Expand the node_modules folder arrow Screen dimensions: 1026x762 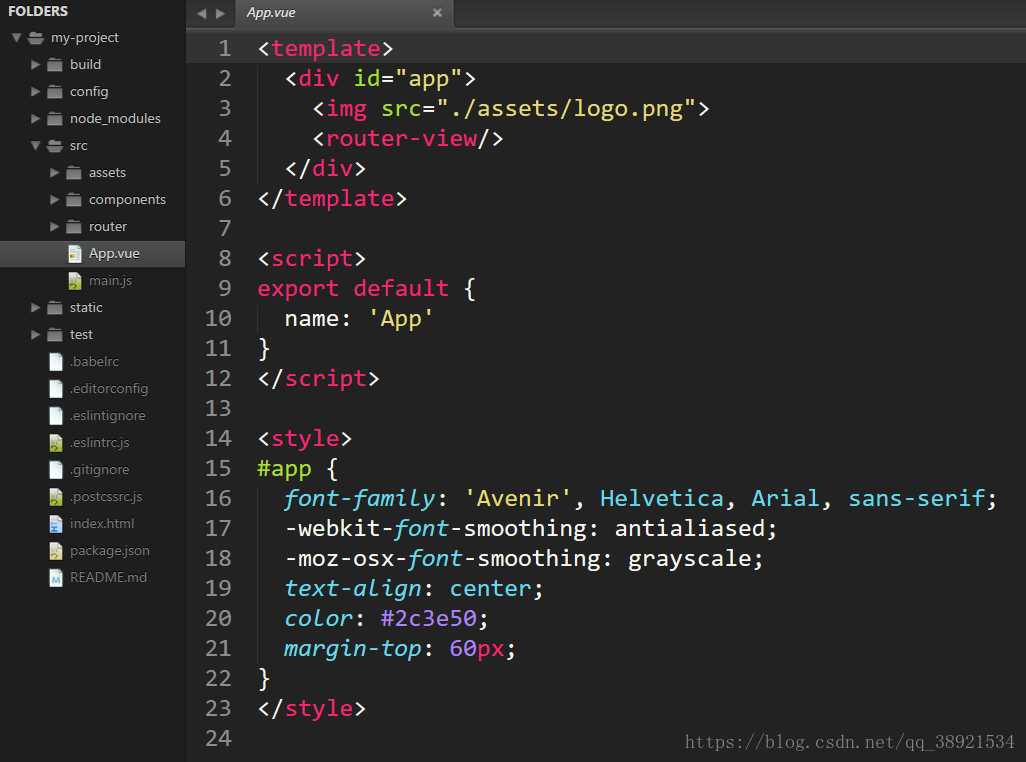35,119
